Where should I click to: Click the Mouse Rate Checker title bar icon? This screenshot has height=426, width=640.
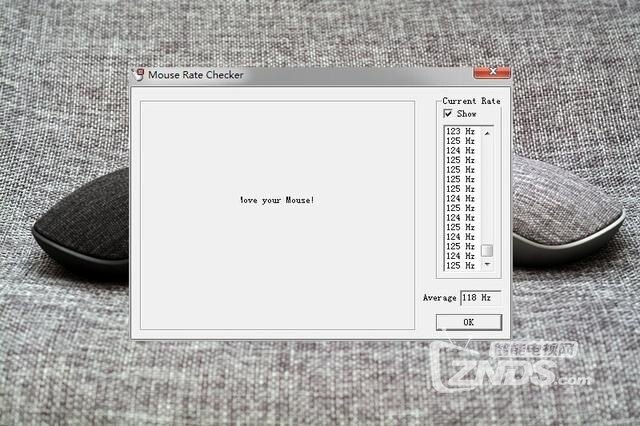click(139, 75)
